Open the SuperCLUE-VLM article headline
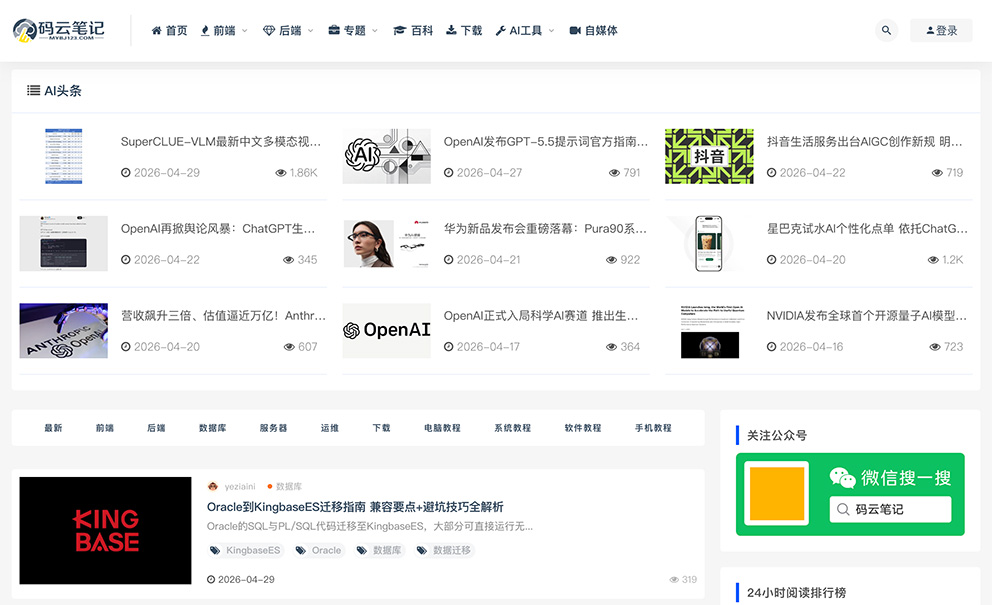 pos(221,142)
